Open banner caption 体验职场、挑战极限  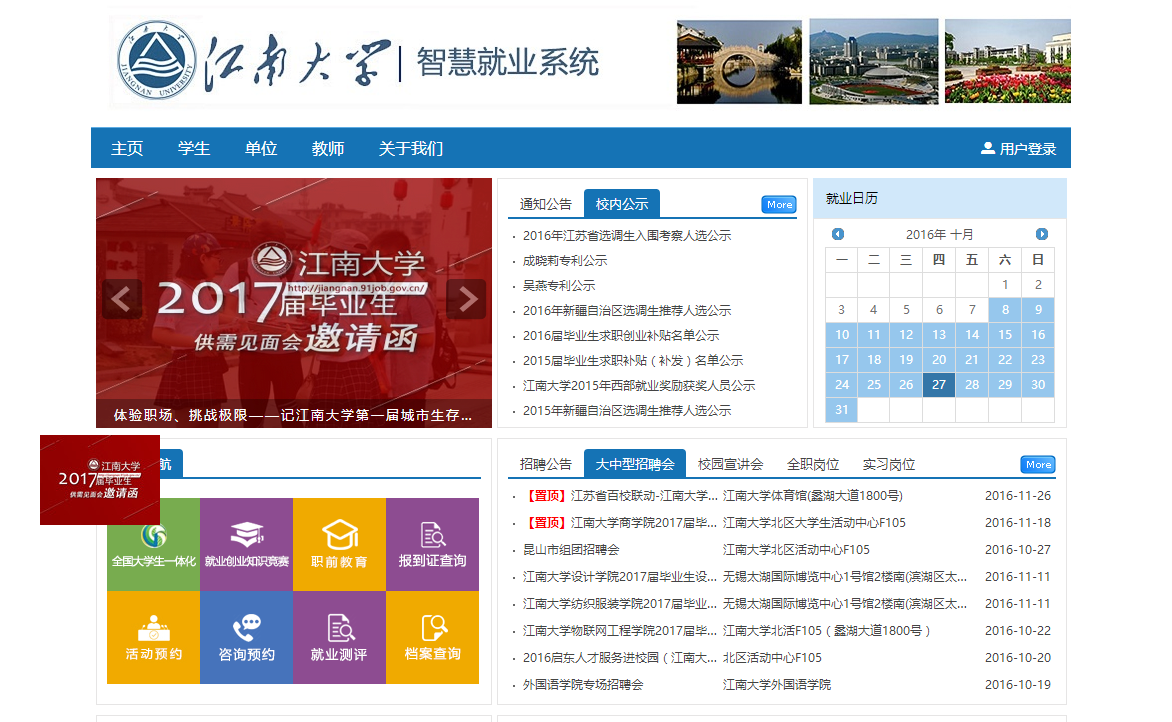[292, 415]
